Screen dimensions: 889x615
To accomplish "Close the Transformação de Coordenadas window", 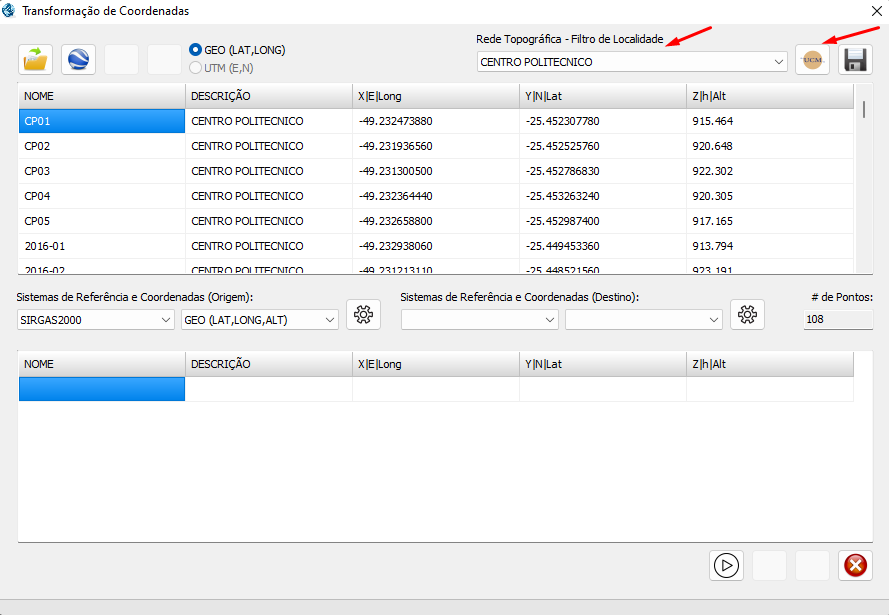I will [x=876, y=11].
